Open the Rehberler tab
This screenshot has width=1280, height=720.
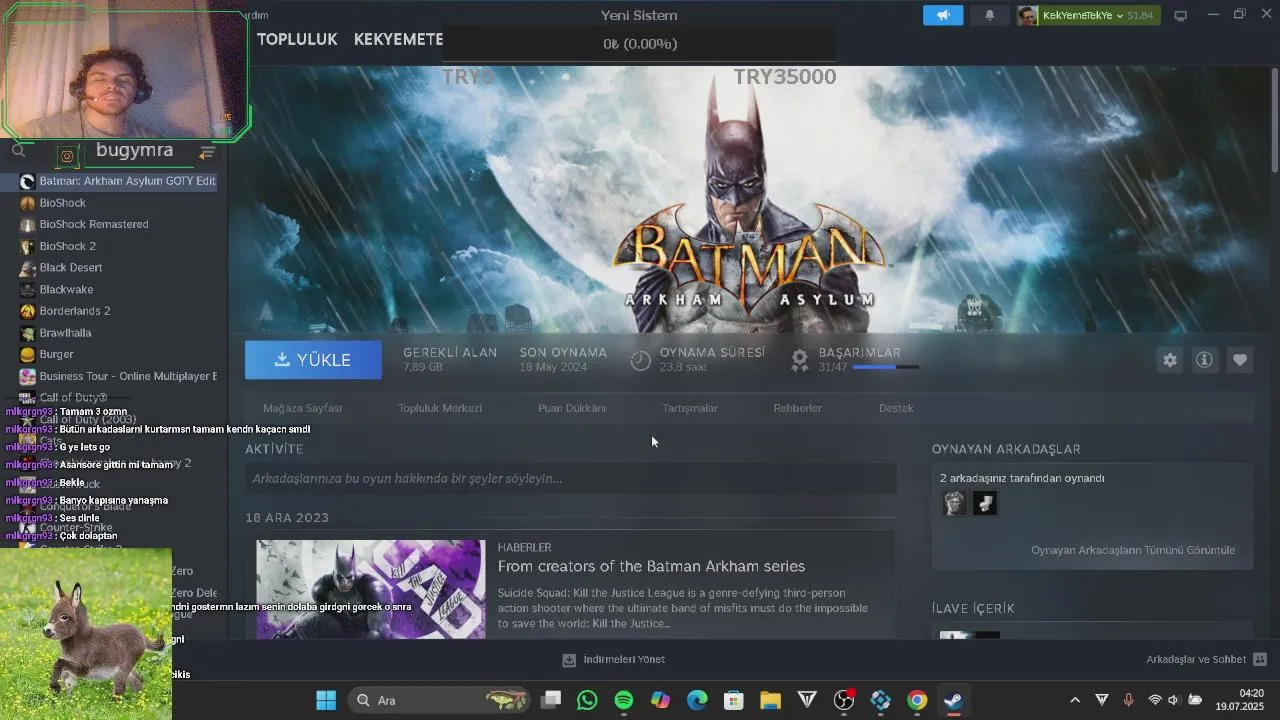[x=798, y=408]
